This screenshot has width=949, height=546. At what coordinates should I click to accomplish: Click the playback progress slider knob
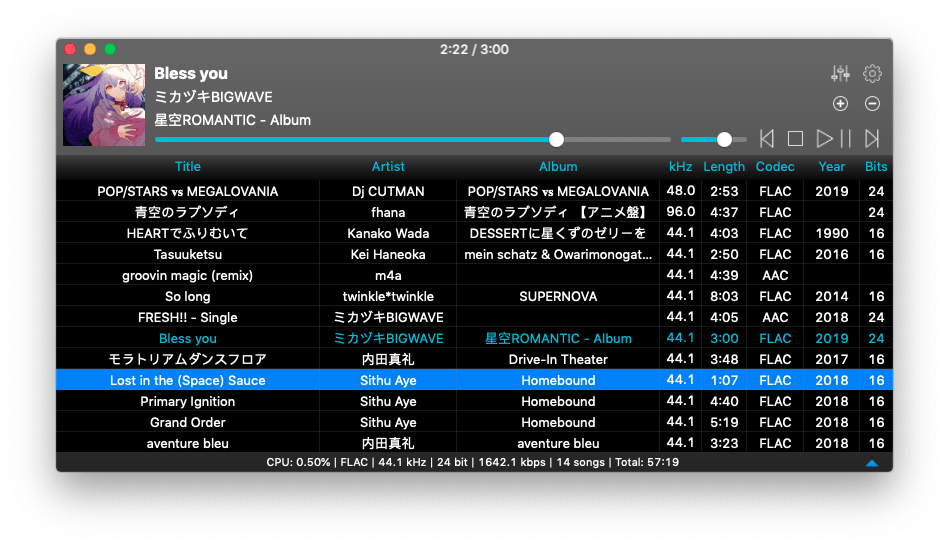tap(556, 140)
